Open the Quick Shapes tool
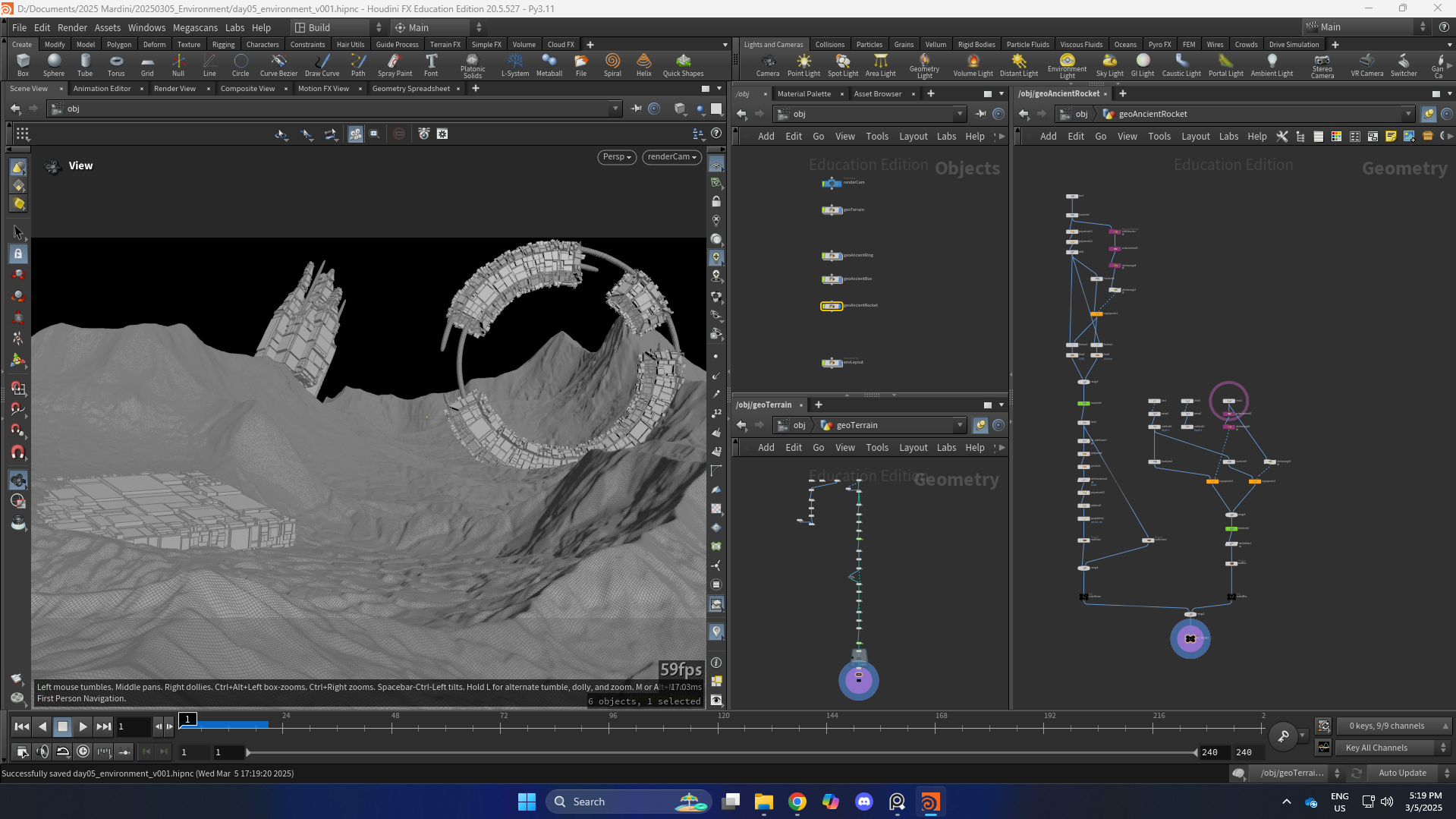The image size is (1456, 819). [683, 65]
